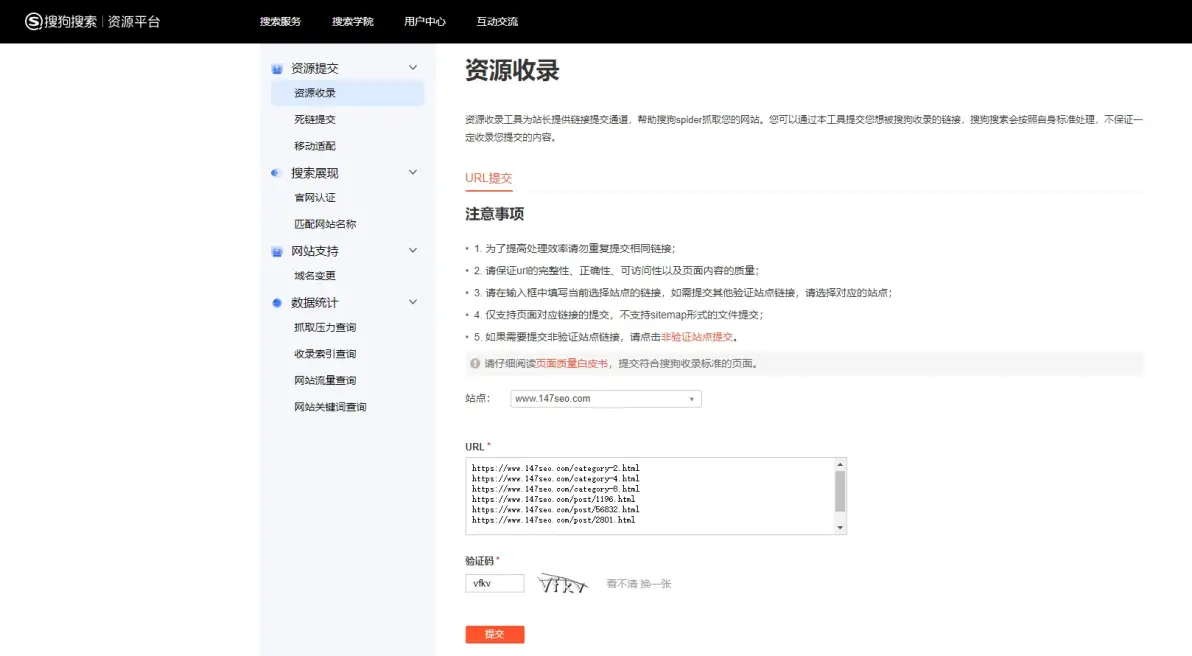Screen dimensions: 1192x656
Task: Click the 搜索展现 section icon
Action: (276, 173)
